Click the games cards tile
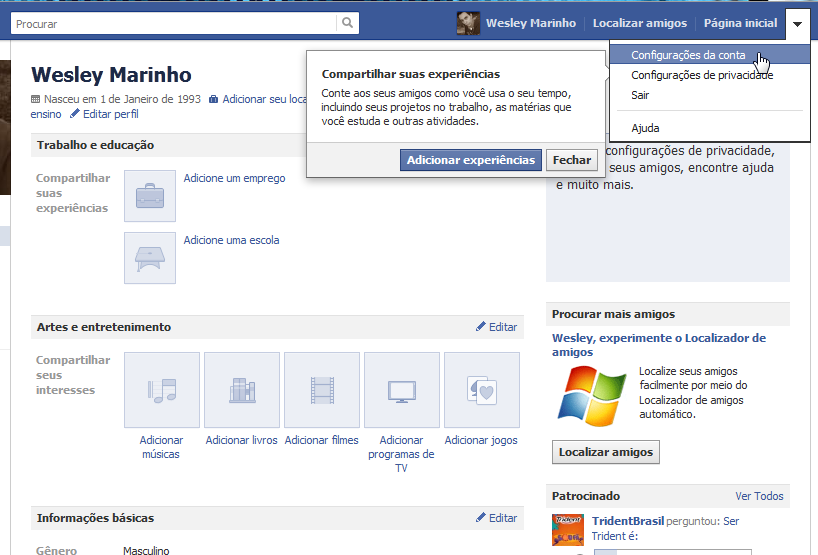 pyautogui.click(x=481, y=389)
